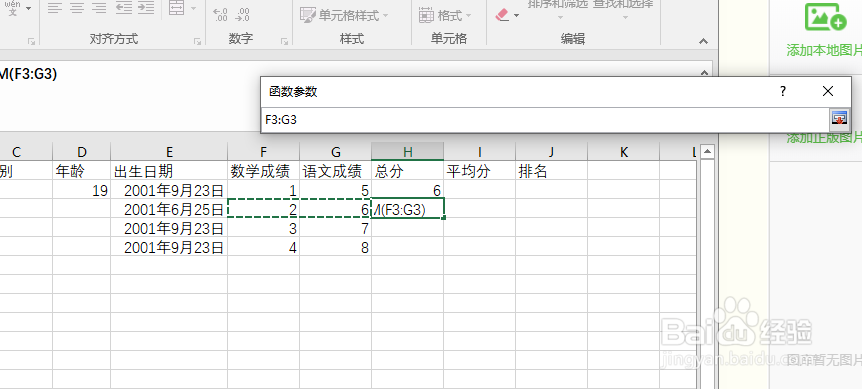Select column I header

pos(479,152)
